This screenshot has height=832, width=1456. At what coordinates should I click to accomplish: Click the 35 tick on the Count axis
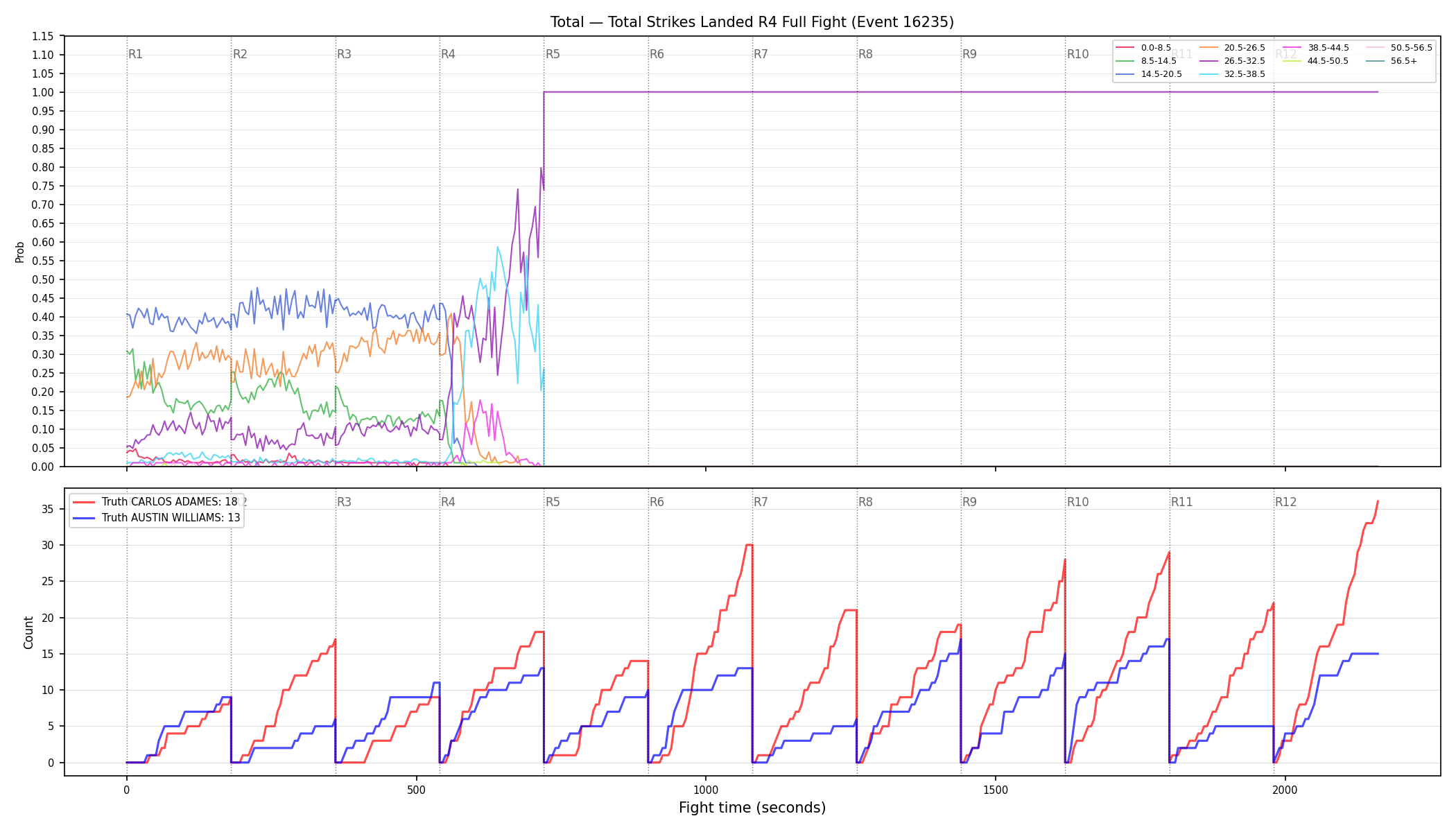(48, 509)
